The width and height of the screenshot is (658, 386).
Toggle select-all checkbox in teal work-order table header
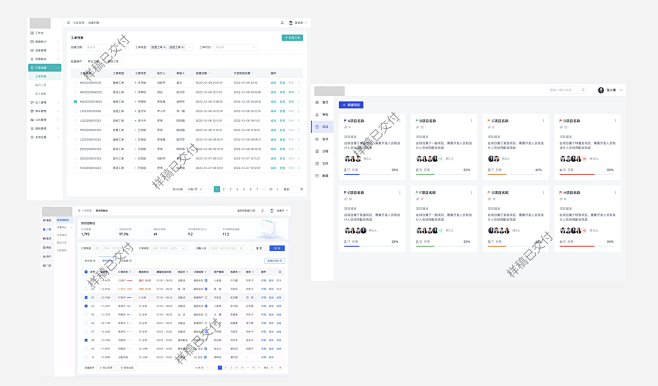tap(76, 73)
